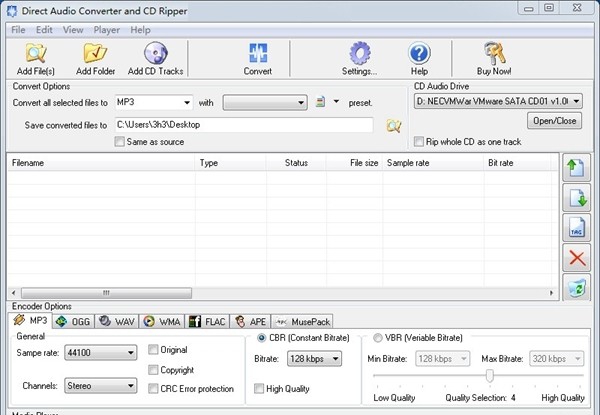This screenshot has height=415, width=600.
Task: Click the Buy Now! keys icon
Action: pyautogui.click(x=494, y=53)
